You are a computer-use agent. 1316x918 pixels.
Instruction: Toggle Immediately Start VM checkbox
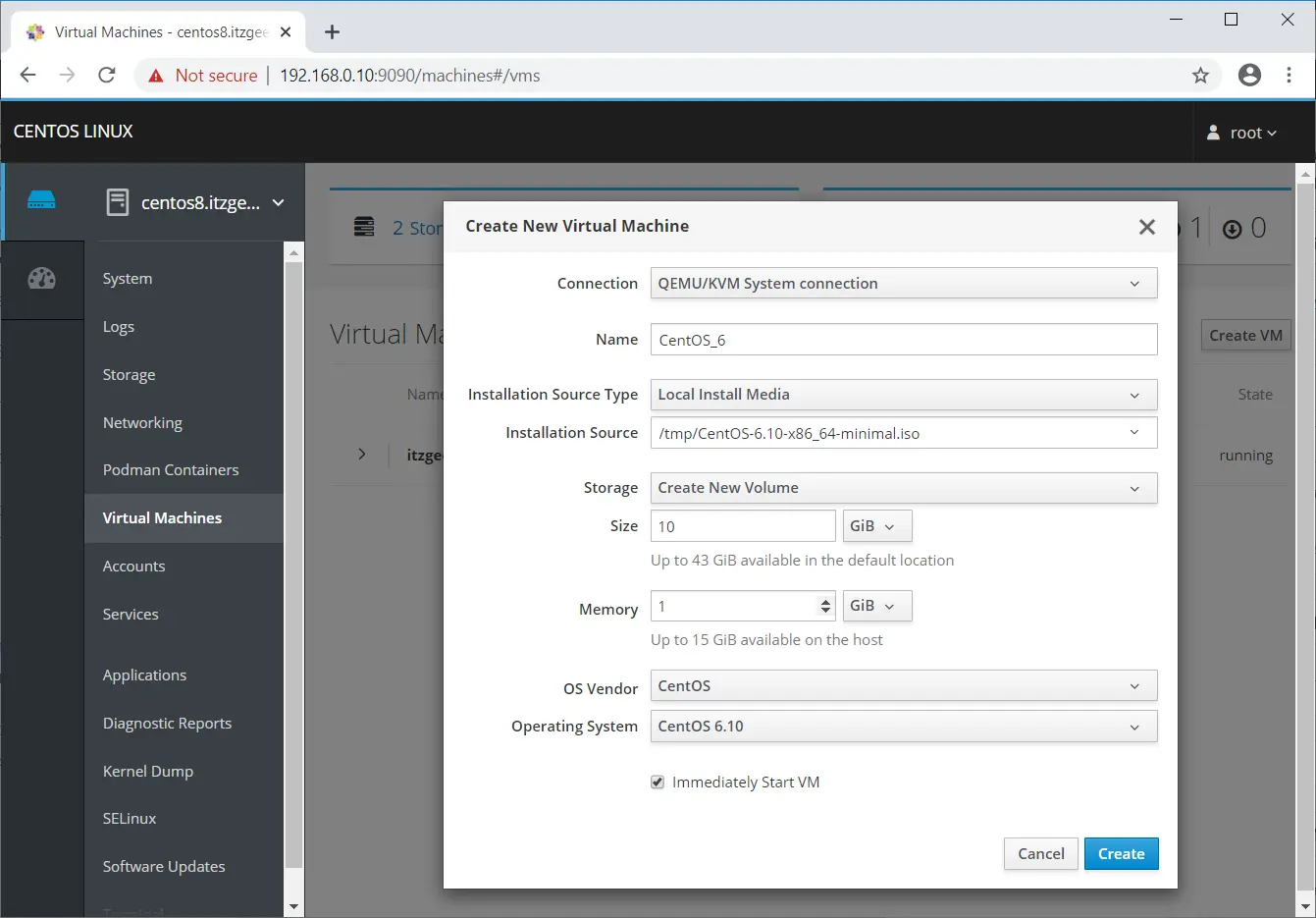pos(658,783)
